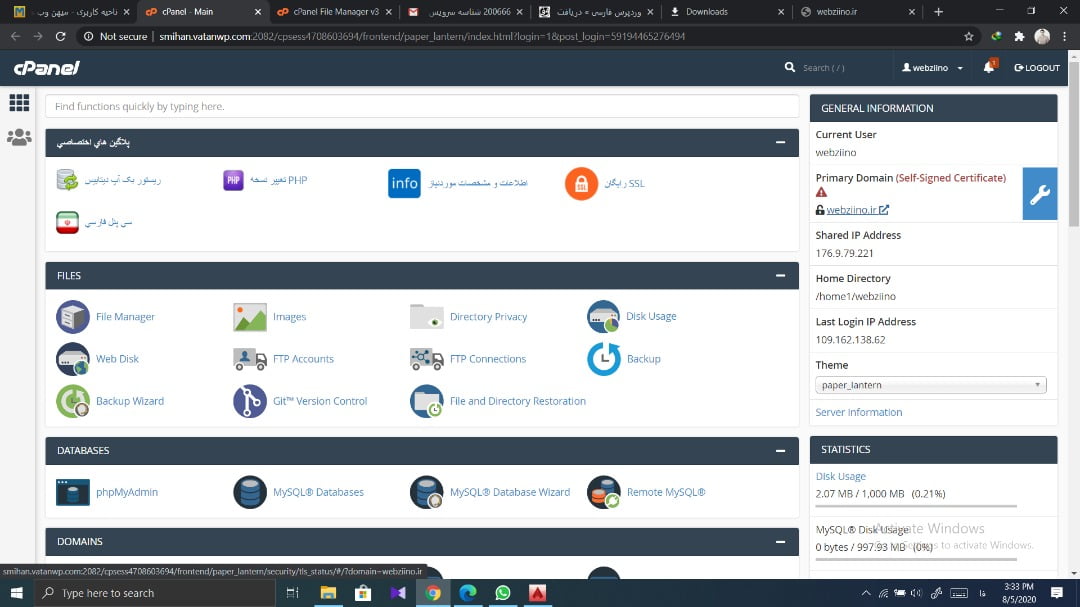Click the wrench icon beside Primary Domain
This screenshot has height=607, width=1080.
[1039, 194]
